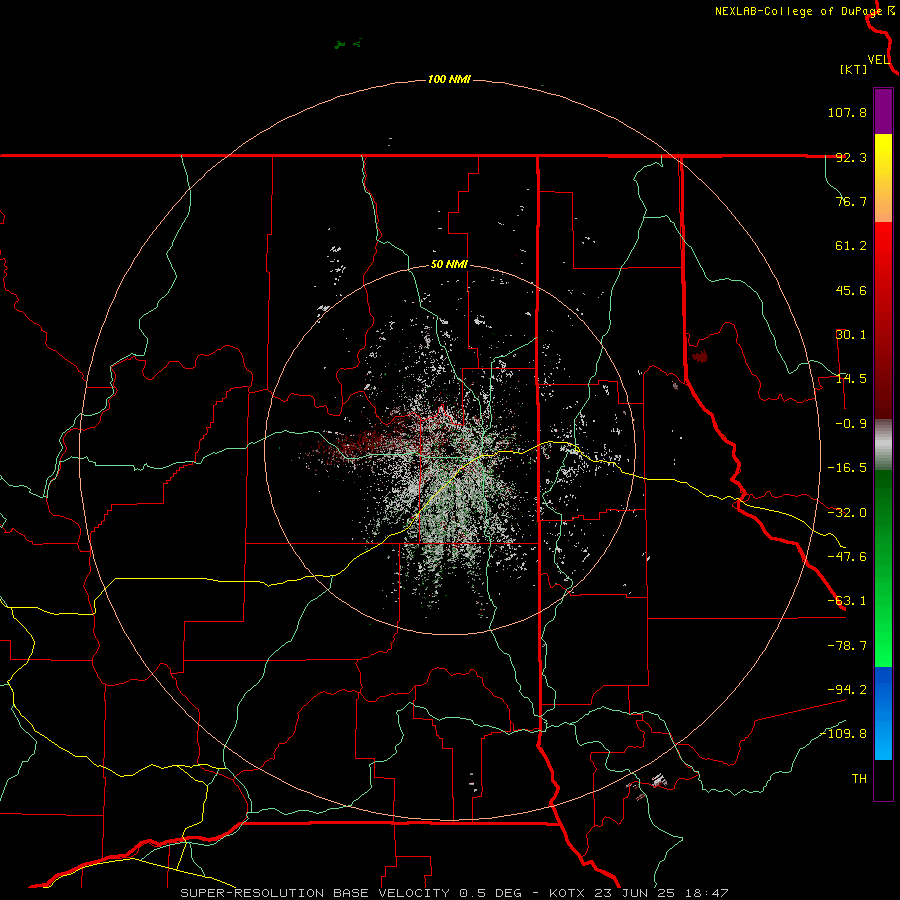Click the 61.2 legend value
900x900 pixels.
[x=851, y=246]
